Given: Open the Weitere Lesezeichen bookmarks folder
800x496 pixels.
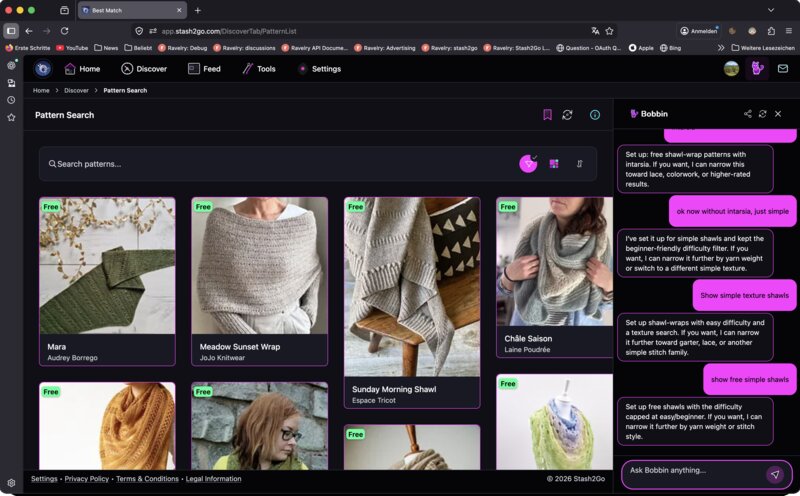Looking at the screenshot, I should (x=763, y=48).
